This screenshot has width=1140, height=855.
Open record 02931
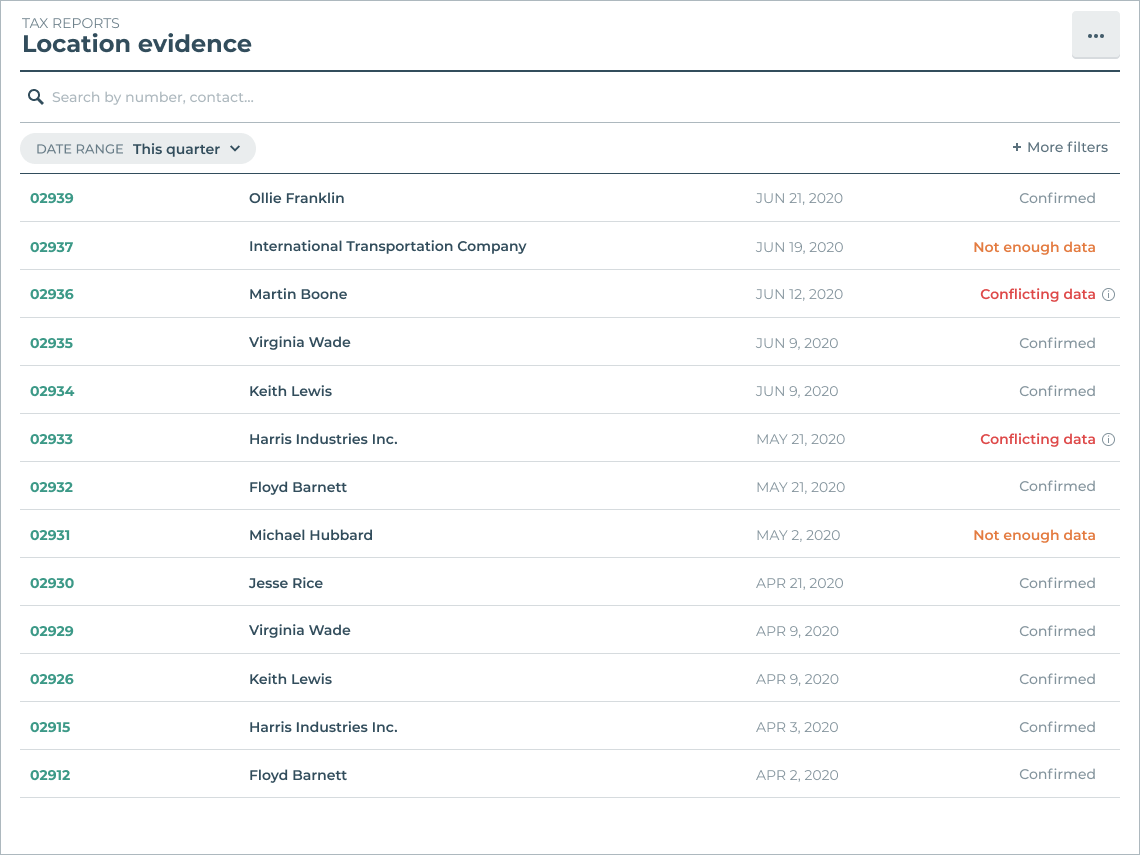[50, 535]
